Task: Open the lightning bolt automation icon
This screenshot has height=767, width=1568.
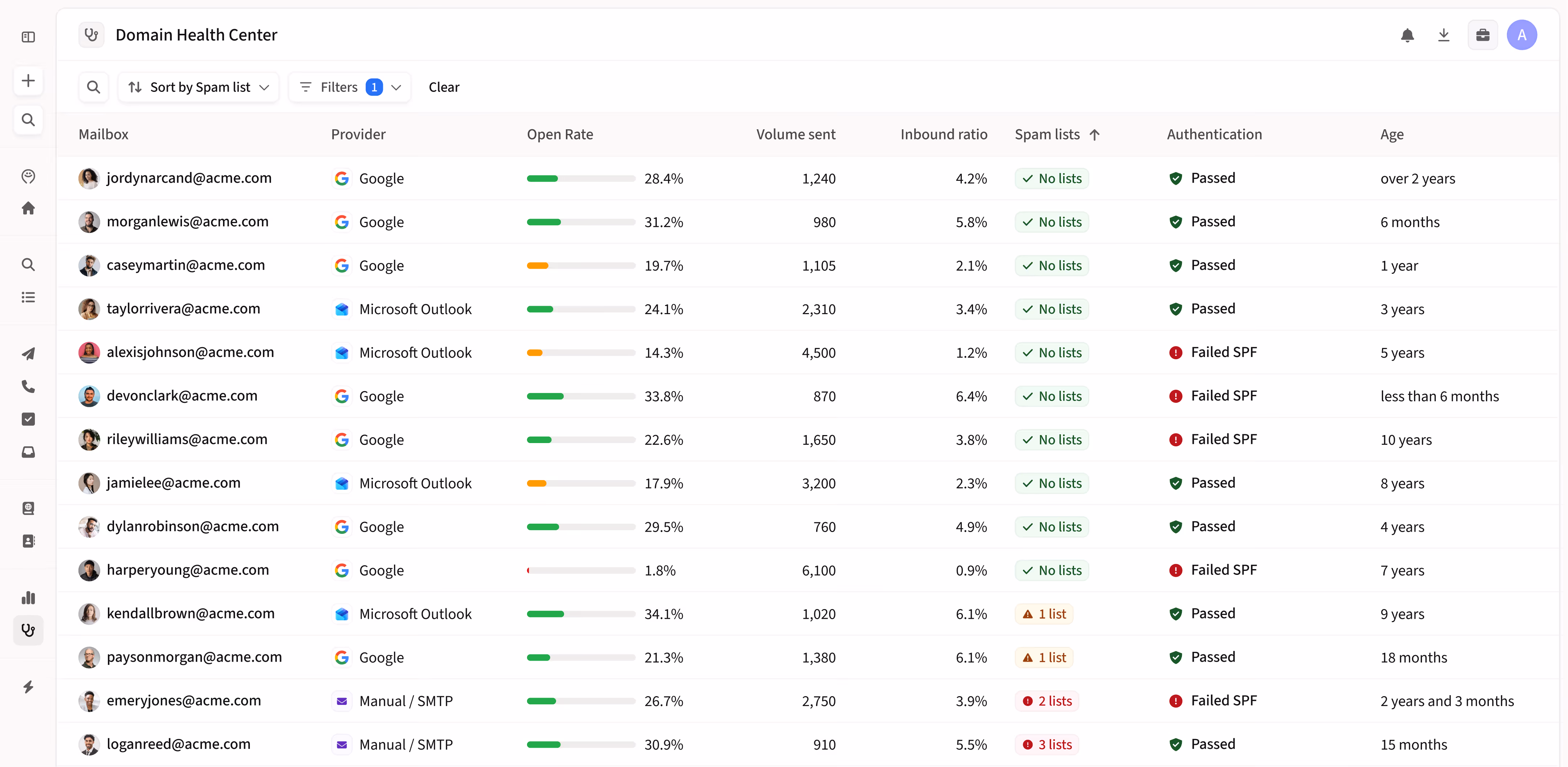Action: tap(28, 687)
